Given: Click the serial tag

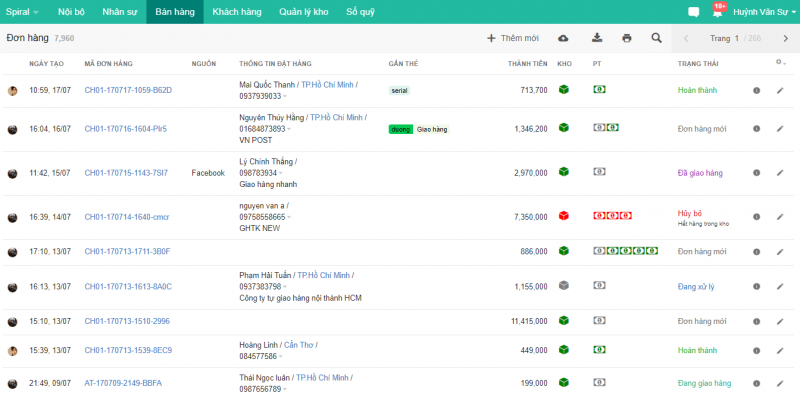Looking at the screenshot, I should click(399, 90).
